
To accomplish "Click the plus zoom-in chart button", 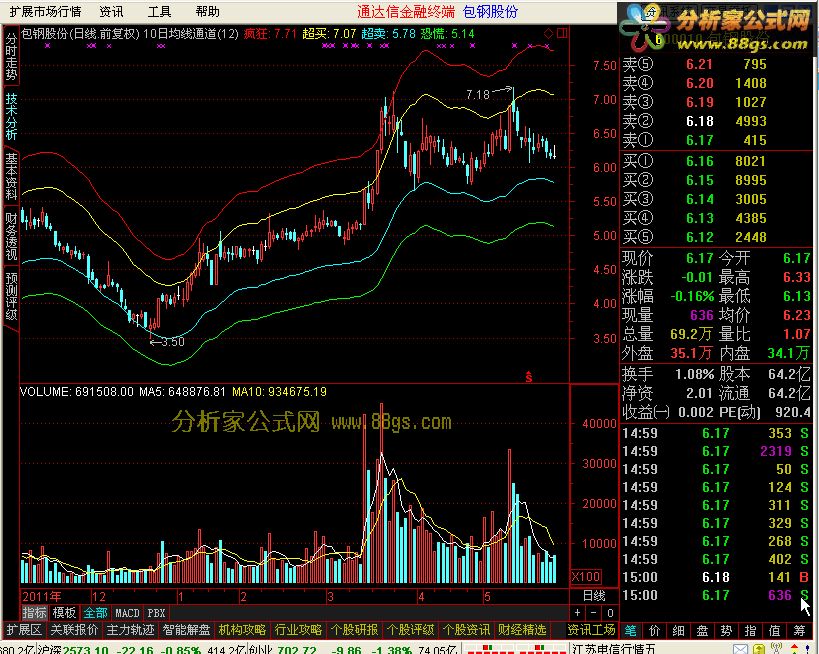I will click(x=577, y=613).
